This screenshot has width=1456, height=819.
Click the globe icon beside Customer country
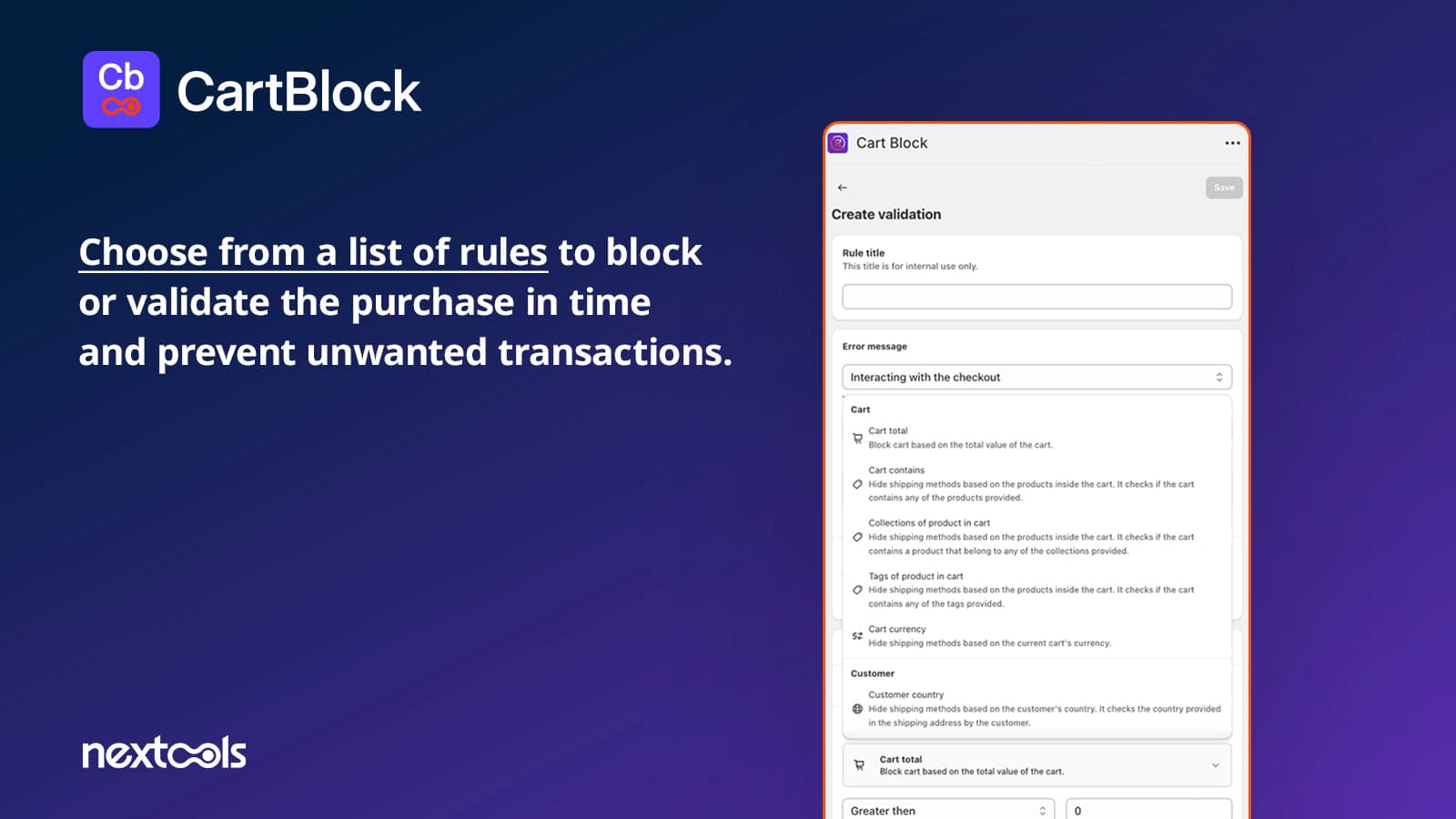[857, 709]
